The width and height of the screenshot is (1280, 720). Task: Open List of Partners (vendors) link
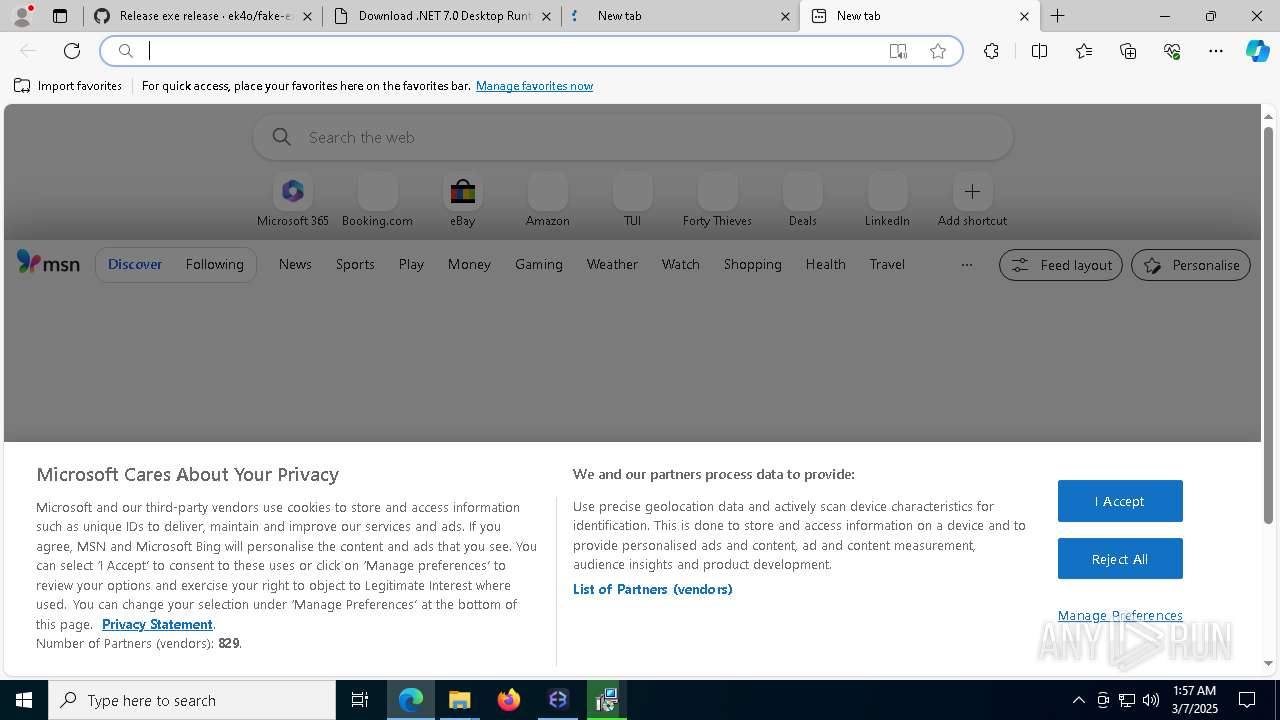[653, 589]
